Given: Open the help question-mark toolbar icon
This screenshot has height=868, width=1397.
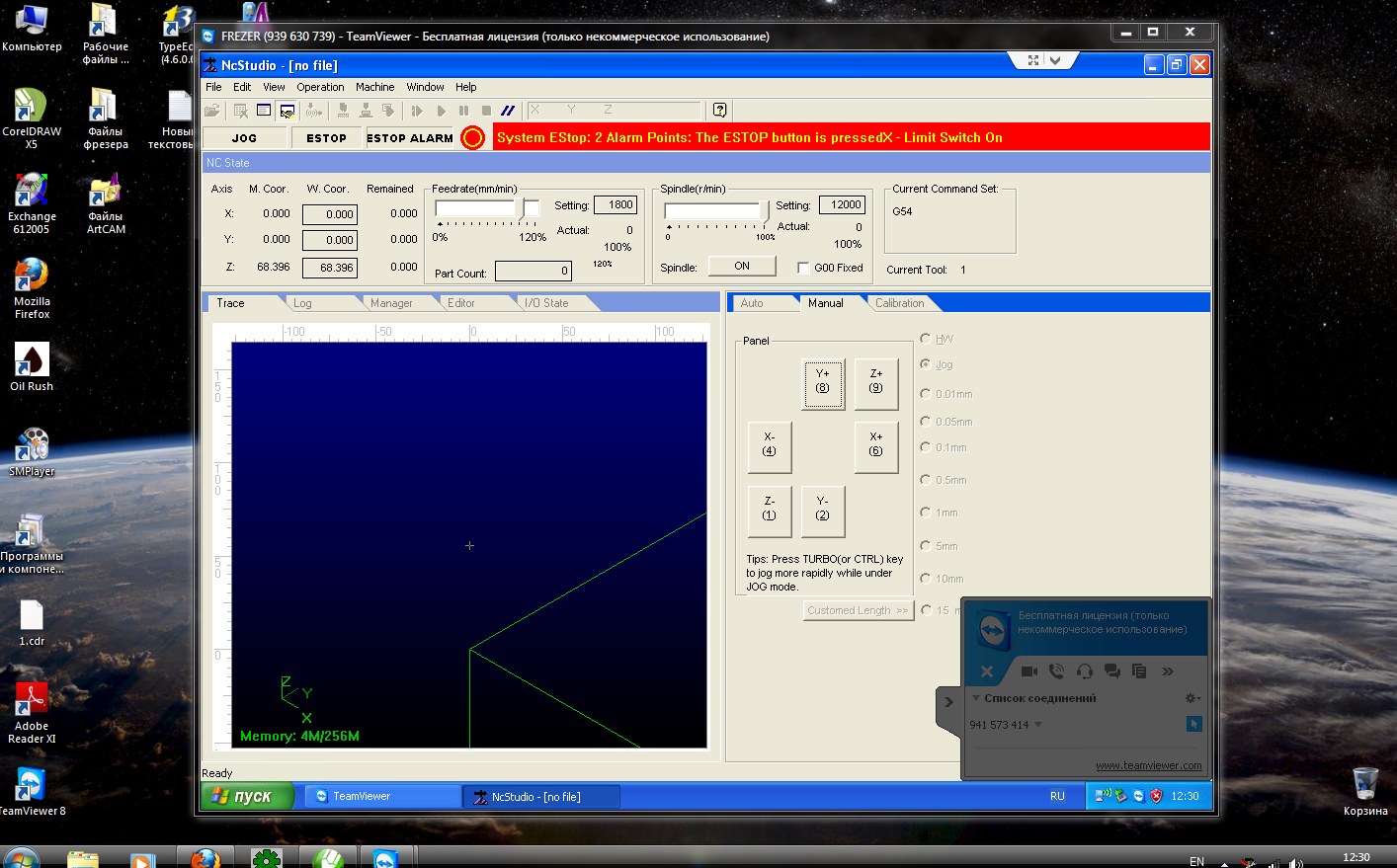Looking at the screenshot, I should point(719,111).
